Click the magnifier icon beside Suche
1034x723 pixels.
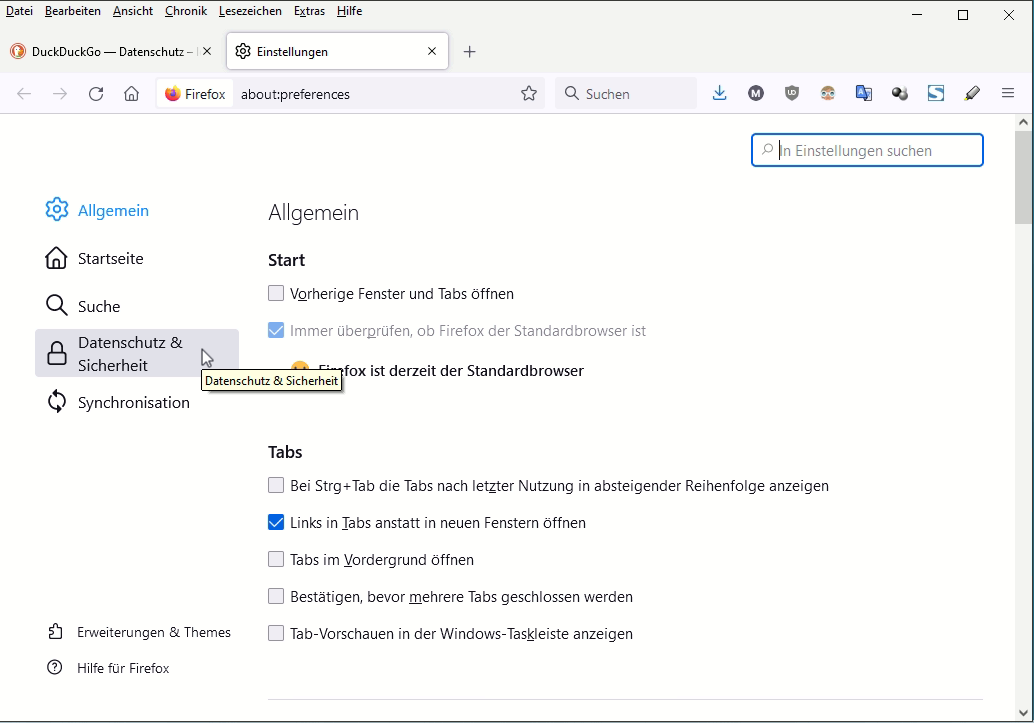(x=56, y=305)
